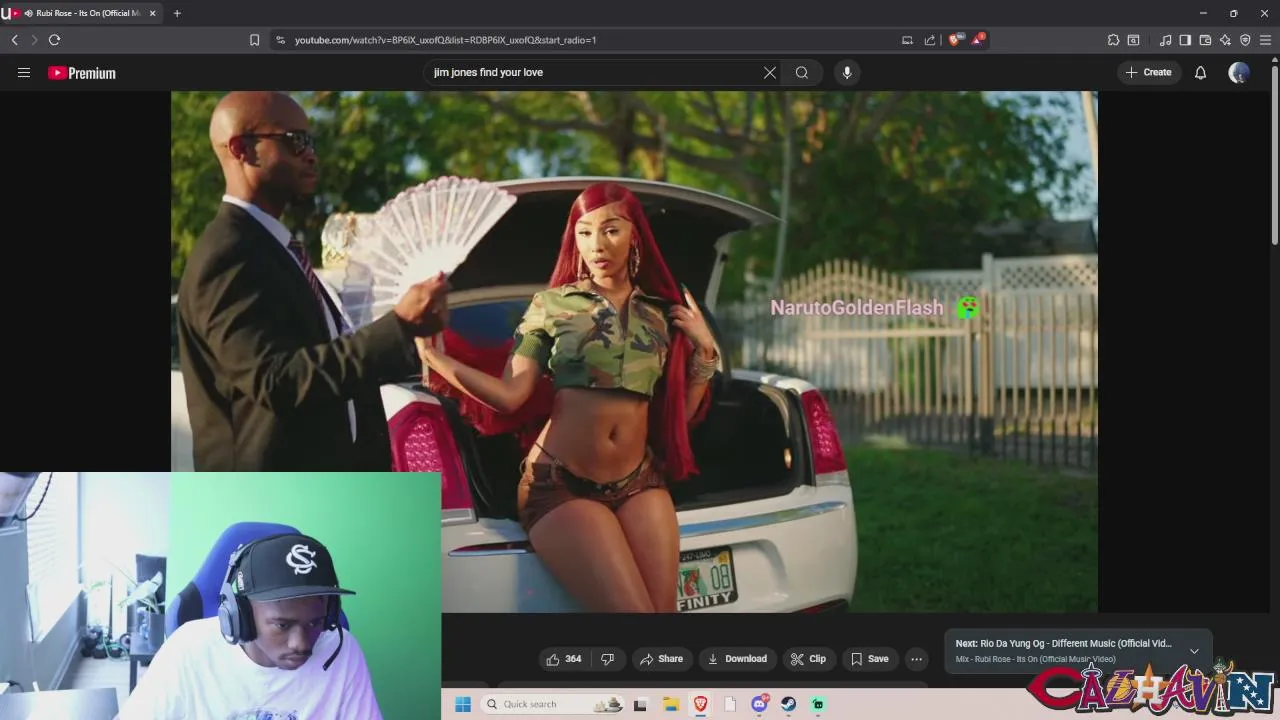Open the account avatar menu
This screenshot has height=720, width=1280.
pyautogui.click(x=1239, y=72)
